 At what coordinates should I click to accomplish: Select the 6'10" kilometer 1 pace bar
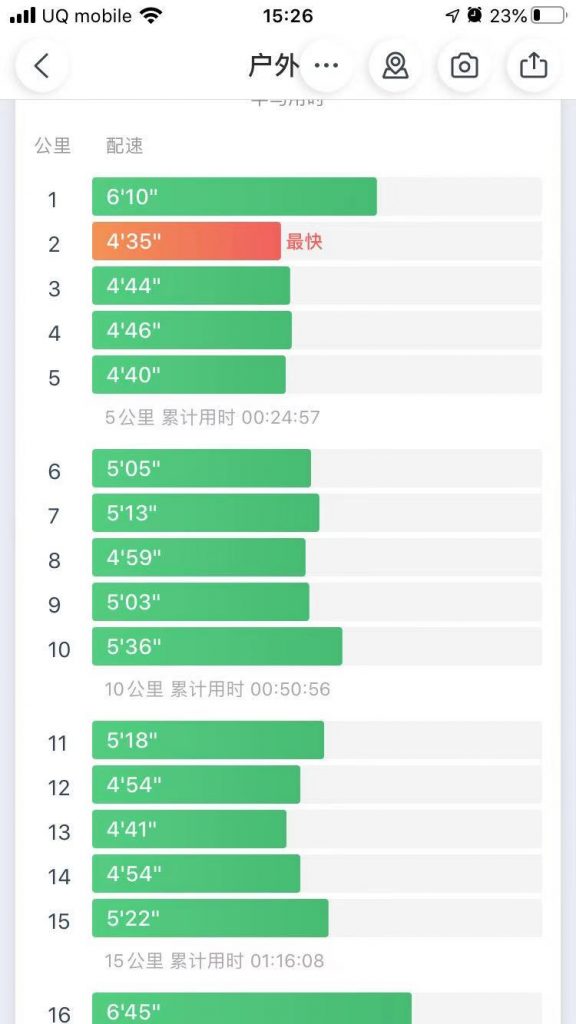tap(234, 197)
